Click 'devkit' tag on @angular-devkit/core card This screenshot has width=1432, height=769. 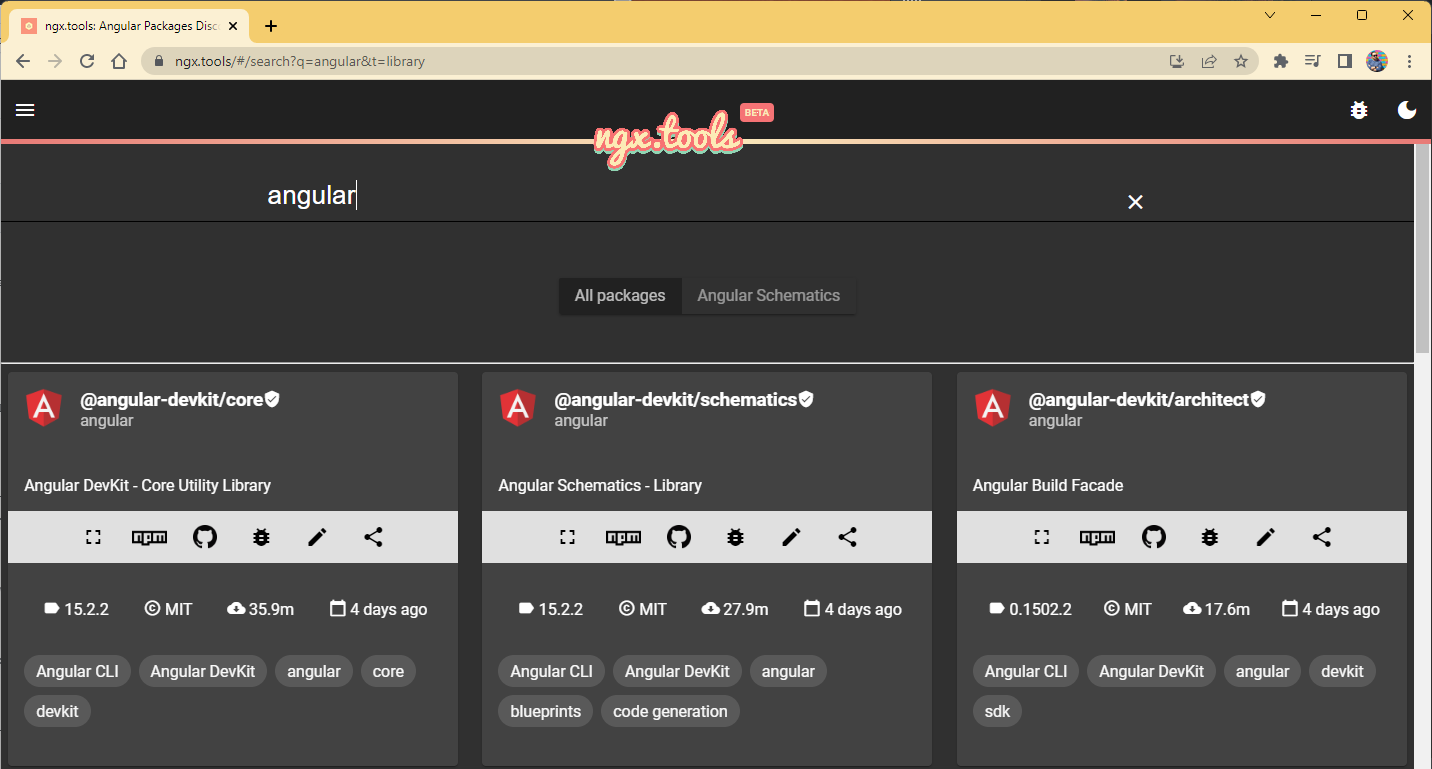[x=58, y=711]
